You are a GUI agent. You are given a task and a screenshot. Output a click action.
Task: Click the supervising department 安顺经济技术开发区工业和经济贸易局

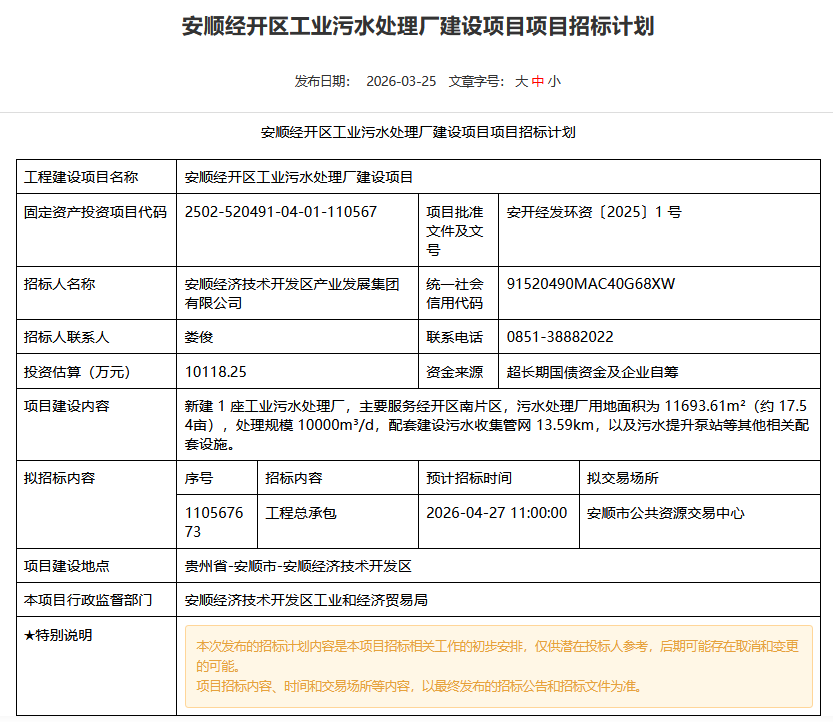coord(306,600)
